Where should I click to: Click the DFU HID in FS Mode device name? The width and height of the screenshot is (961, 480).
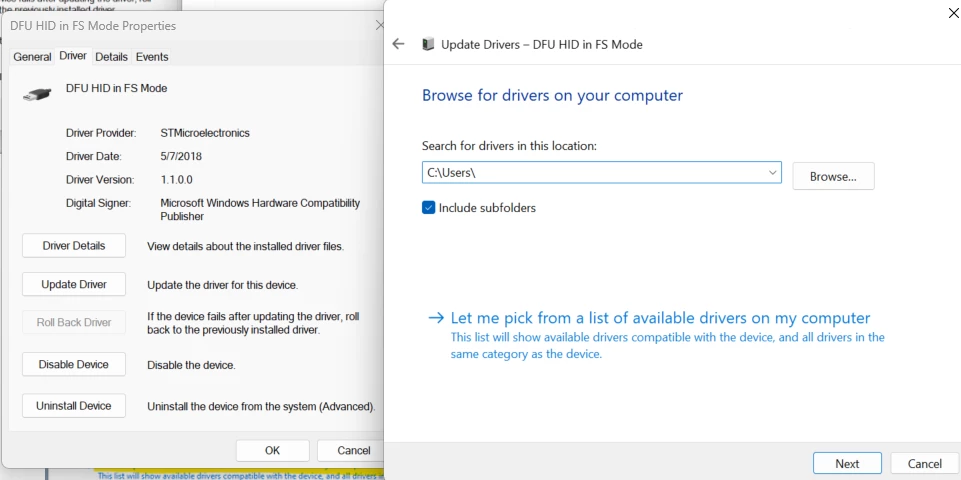click(x=116, y=88)
